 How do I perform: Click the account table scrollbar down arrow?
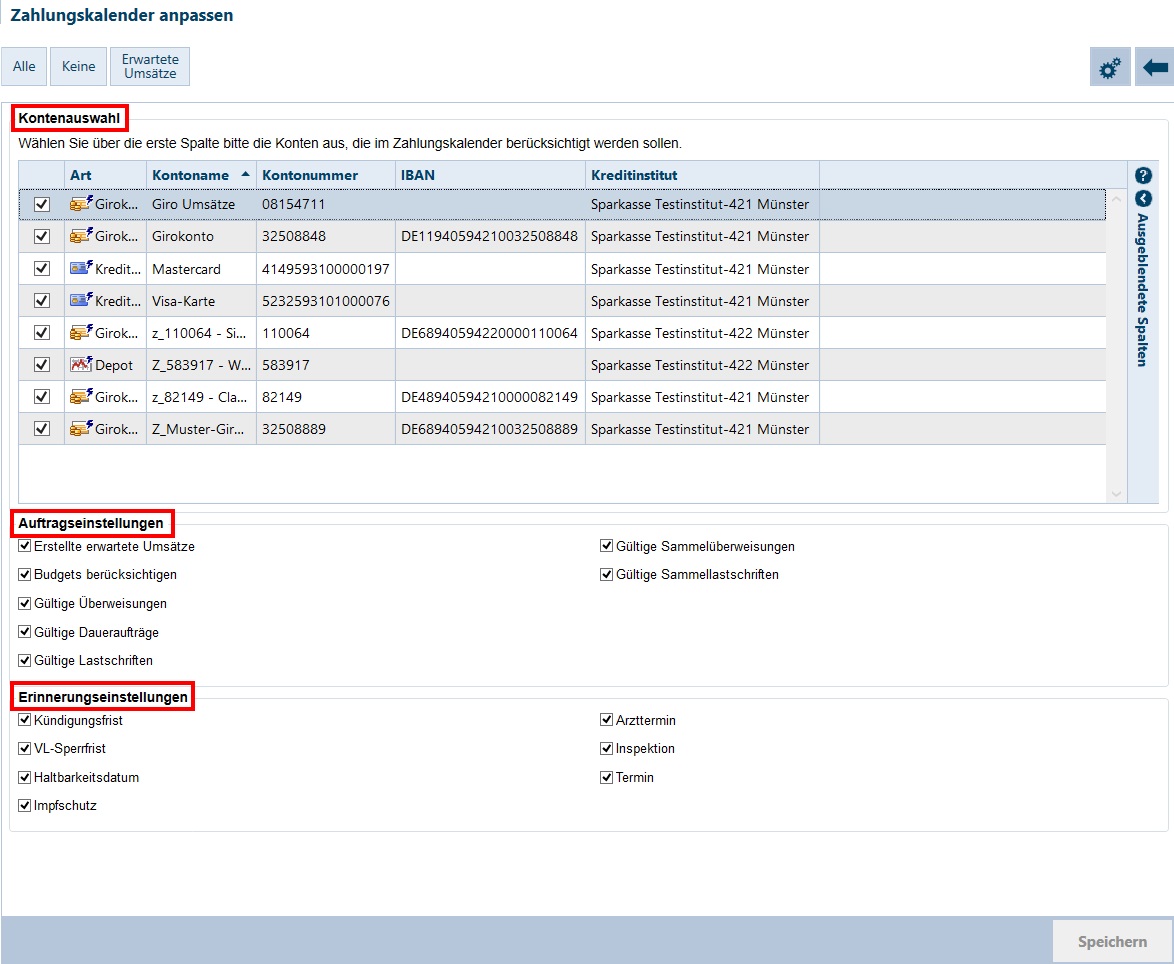click(1116, 493)
